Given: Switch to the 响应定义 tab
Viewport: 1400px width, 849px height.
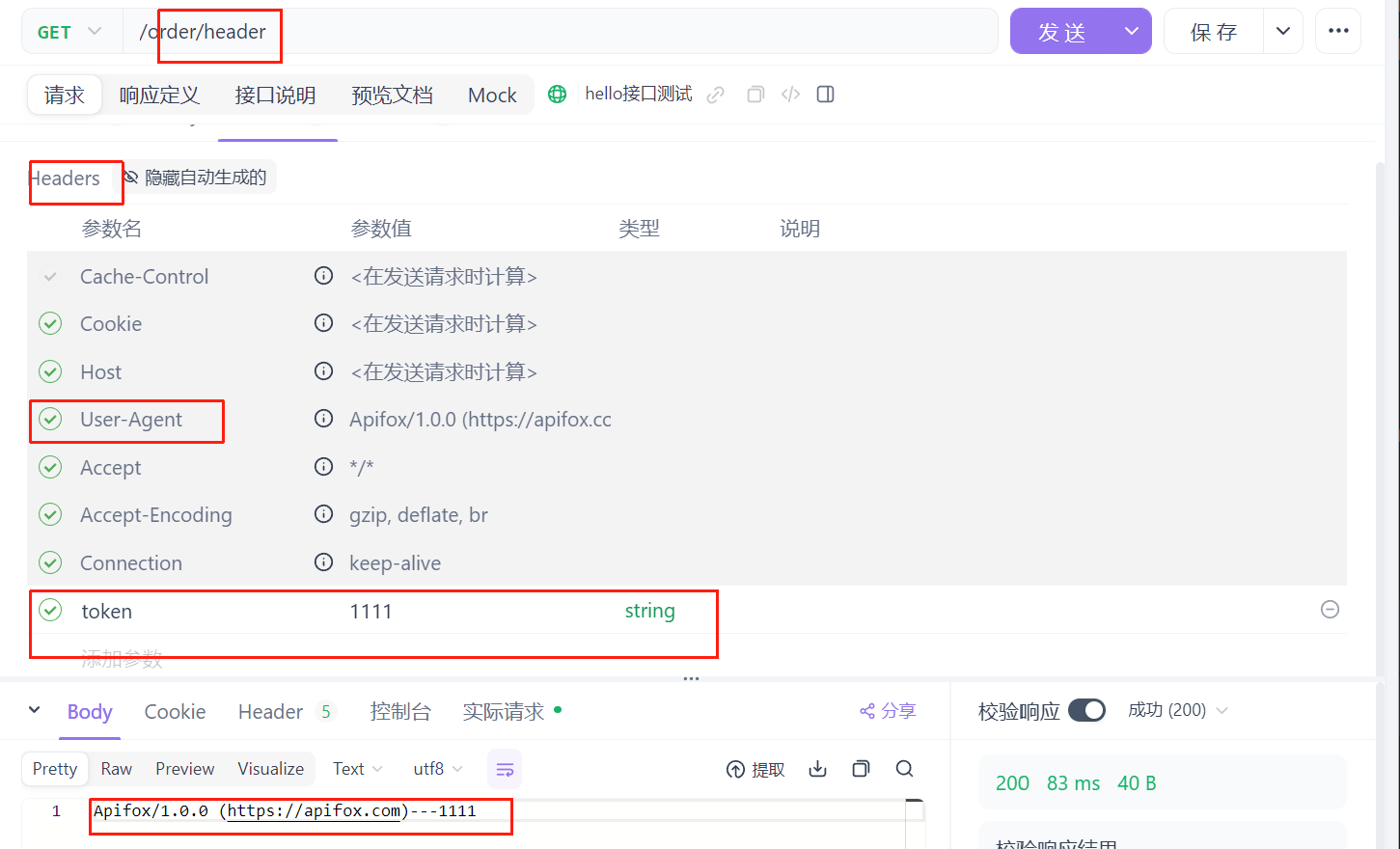Looking at the screenshot, I should click(159, 95).
